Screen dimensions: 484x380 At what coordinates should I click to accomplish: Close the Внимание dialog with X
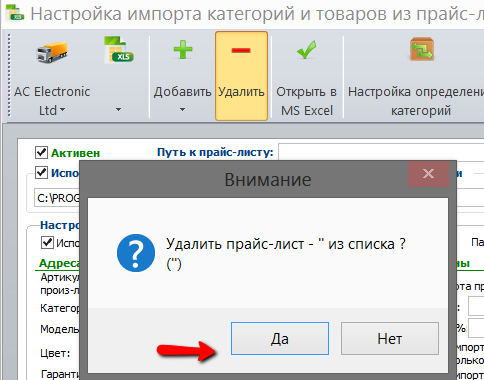pos(428,174)
